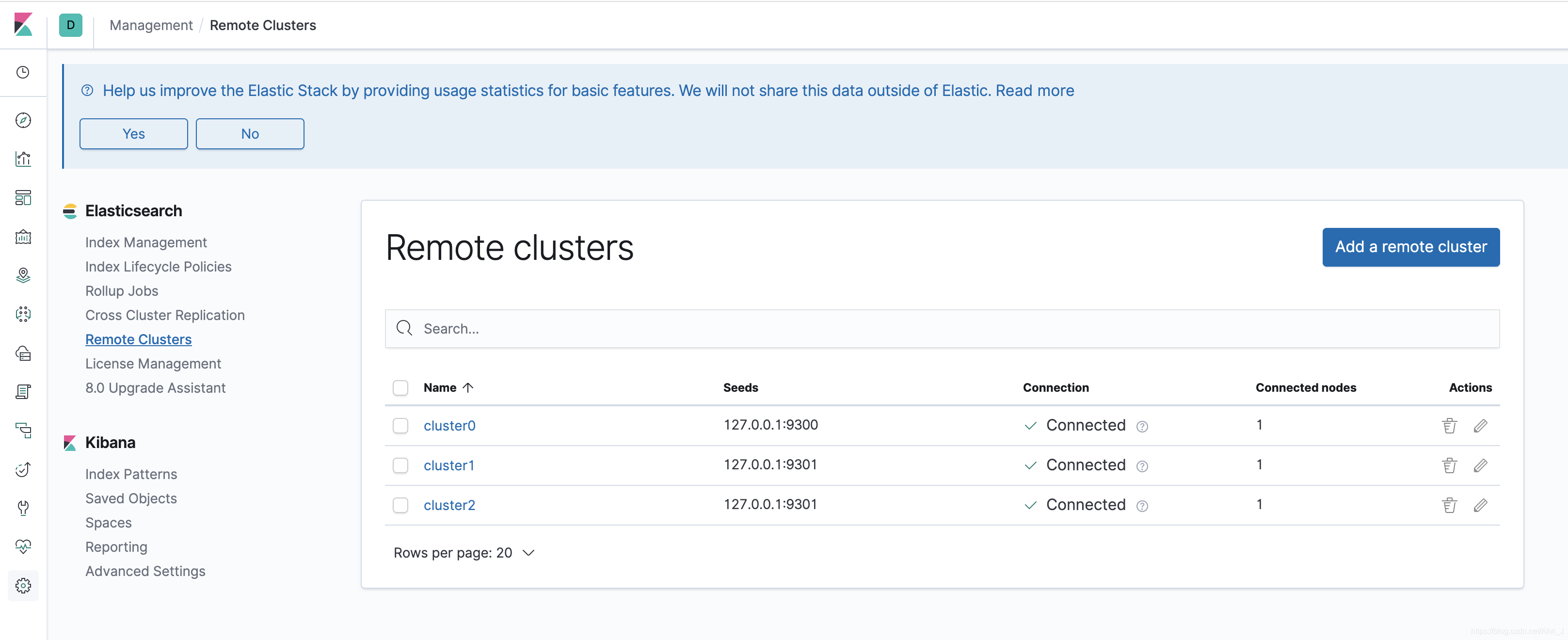1568x640 pixels.
Task: Click the help icon next to cluster2 Connected
Action: click(1142, 507)
